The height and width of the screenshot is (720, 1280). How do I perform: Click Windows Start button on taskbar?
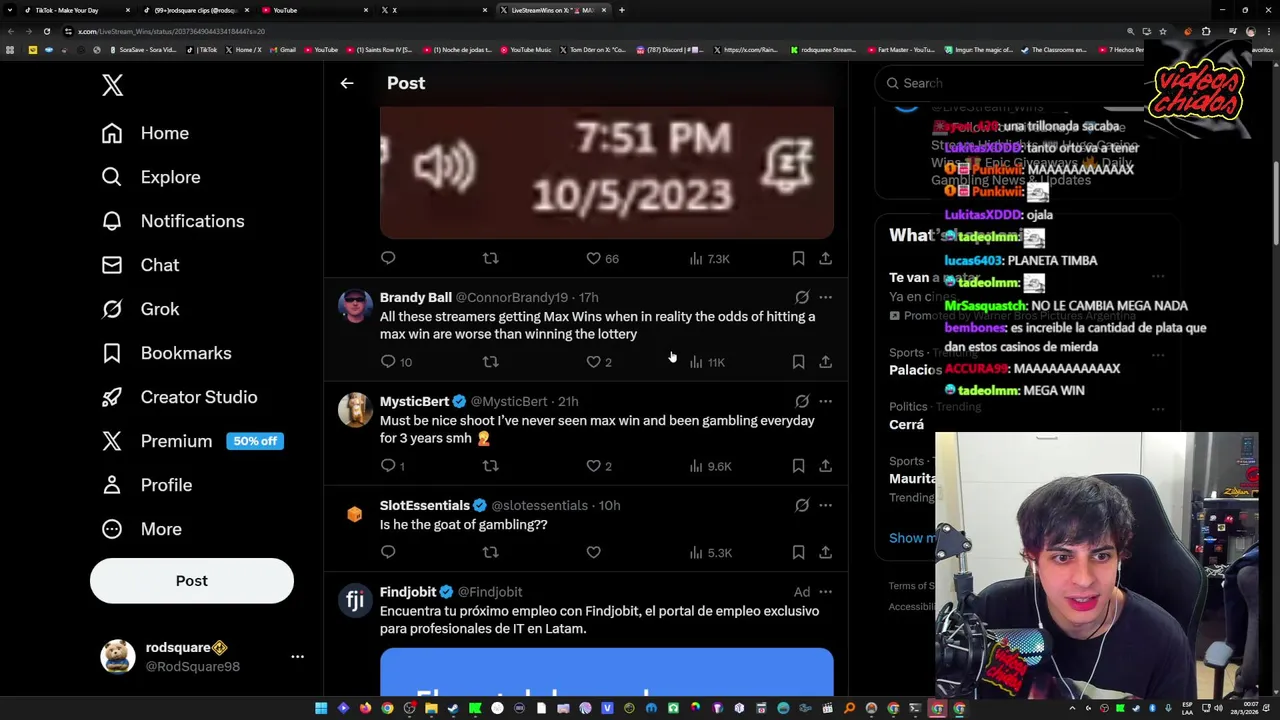tap(321, 708)
